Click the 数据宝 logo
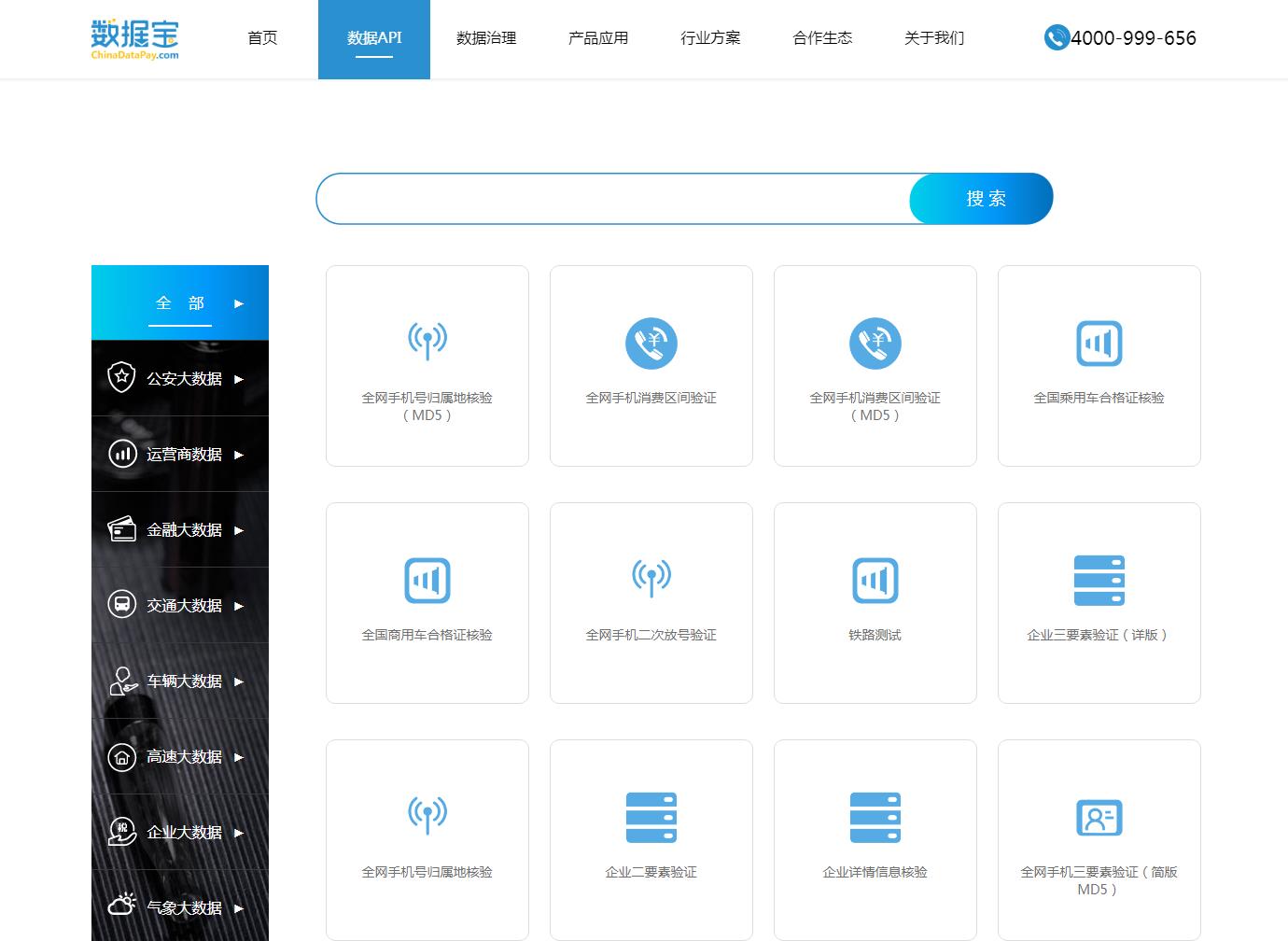Image resolution: width=1288 pixels, height=941 pixels. 134,39
